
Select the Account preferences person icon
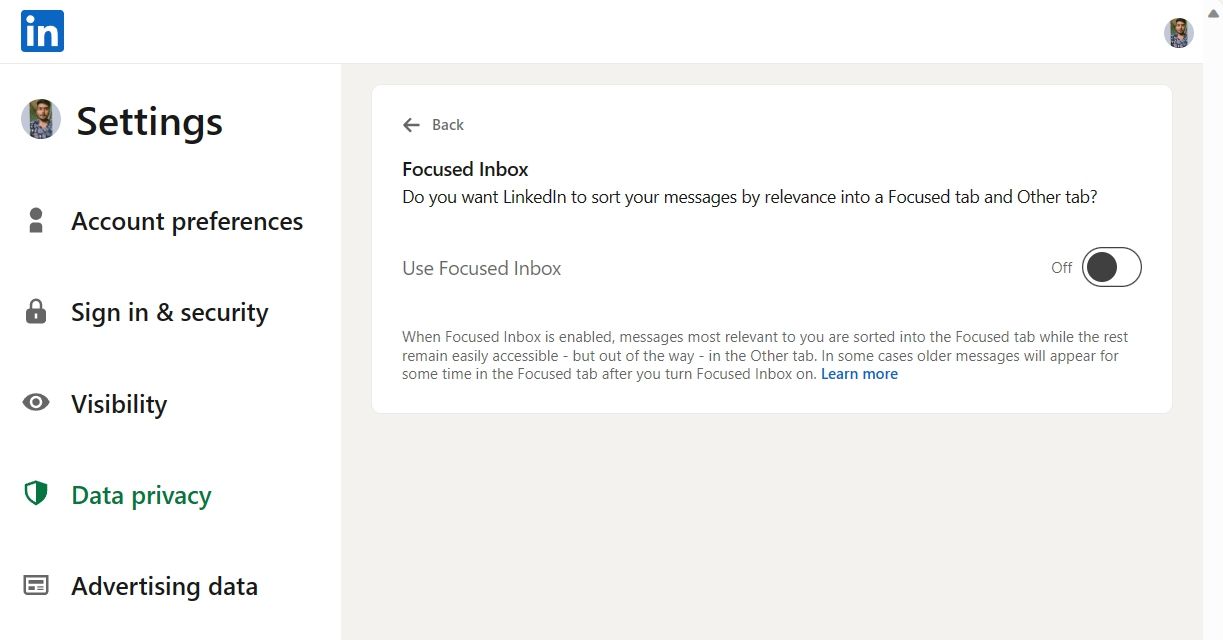(36, 220)
